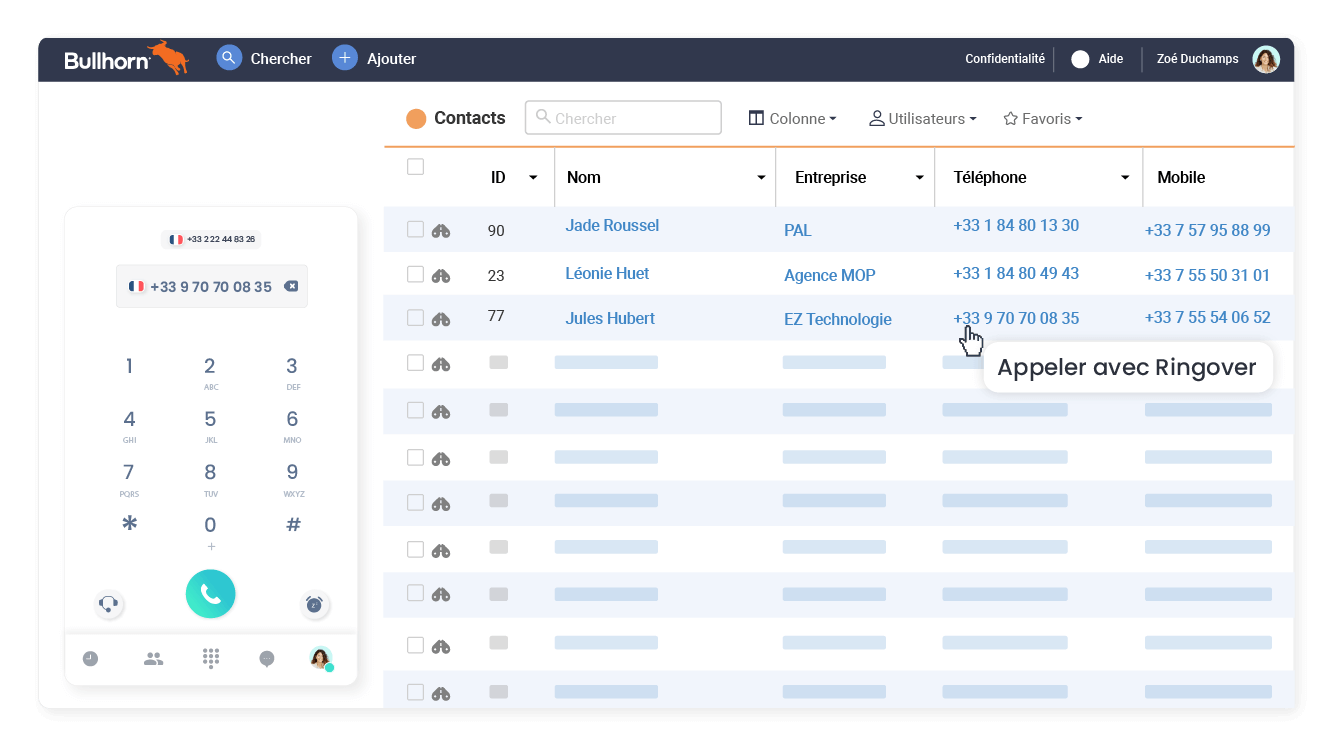Open the call history clock icon
This screenshot has height=746, width=1332.
pos(90,658)
